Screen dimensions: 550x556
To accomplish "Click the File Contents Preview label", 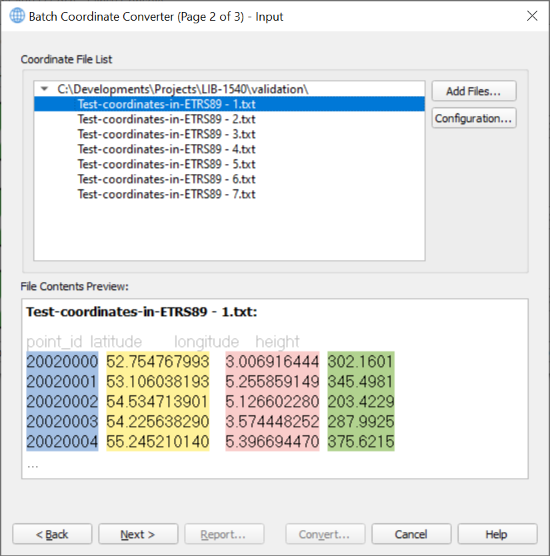I will click(x=74, y=286).
